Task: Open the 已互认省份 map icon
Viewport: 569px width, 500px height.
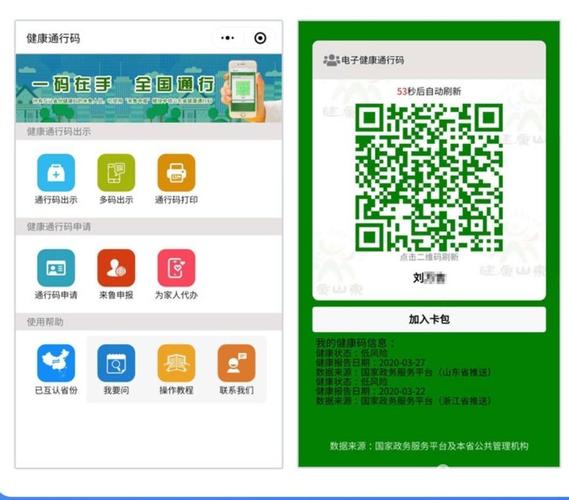Action: (x=56, y=363)
